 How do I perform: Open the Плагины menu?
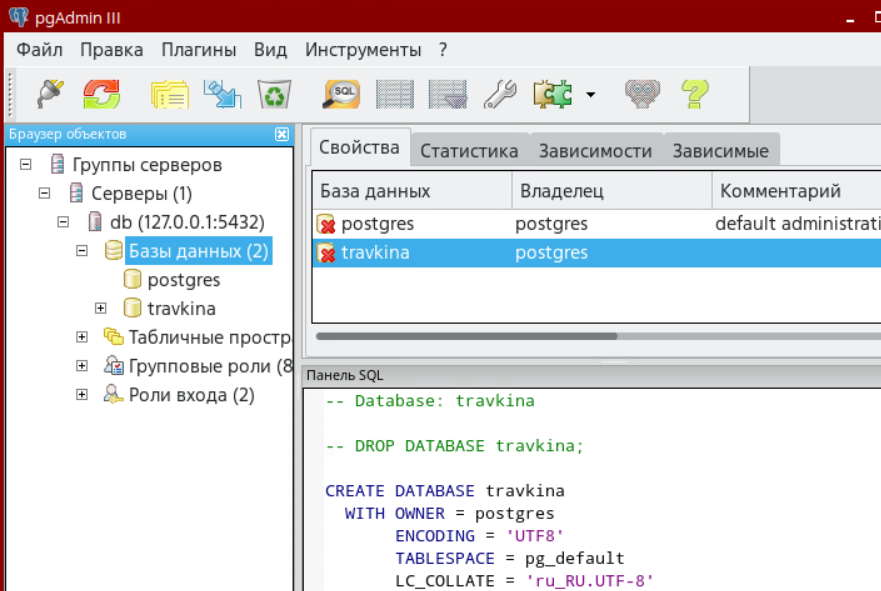tap(199, 50)
